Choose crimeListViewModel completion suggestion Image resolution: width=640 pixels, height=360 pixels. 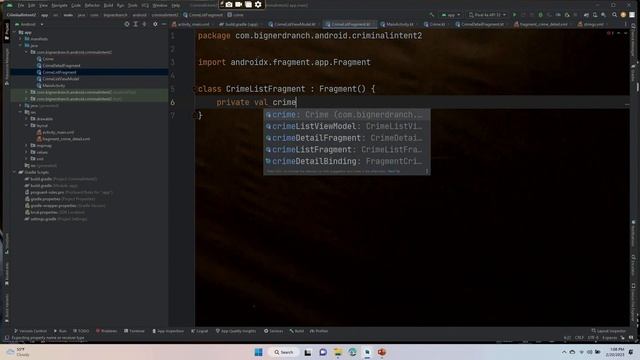click(x=346, y=127)
